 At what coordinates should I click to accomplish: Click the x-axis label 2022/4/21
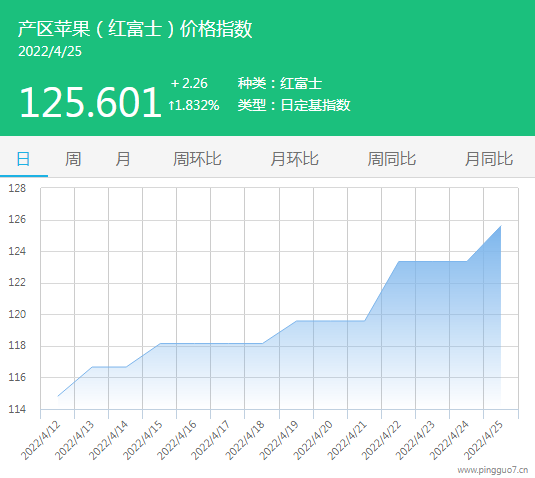pos(347,440)
